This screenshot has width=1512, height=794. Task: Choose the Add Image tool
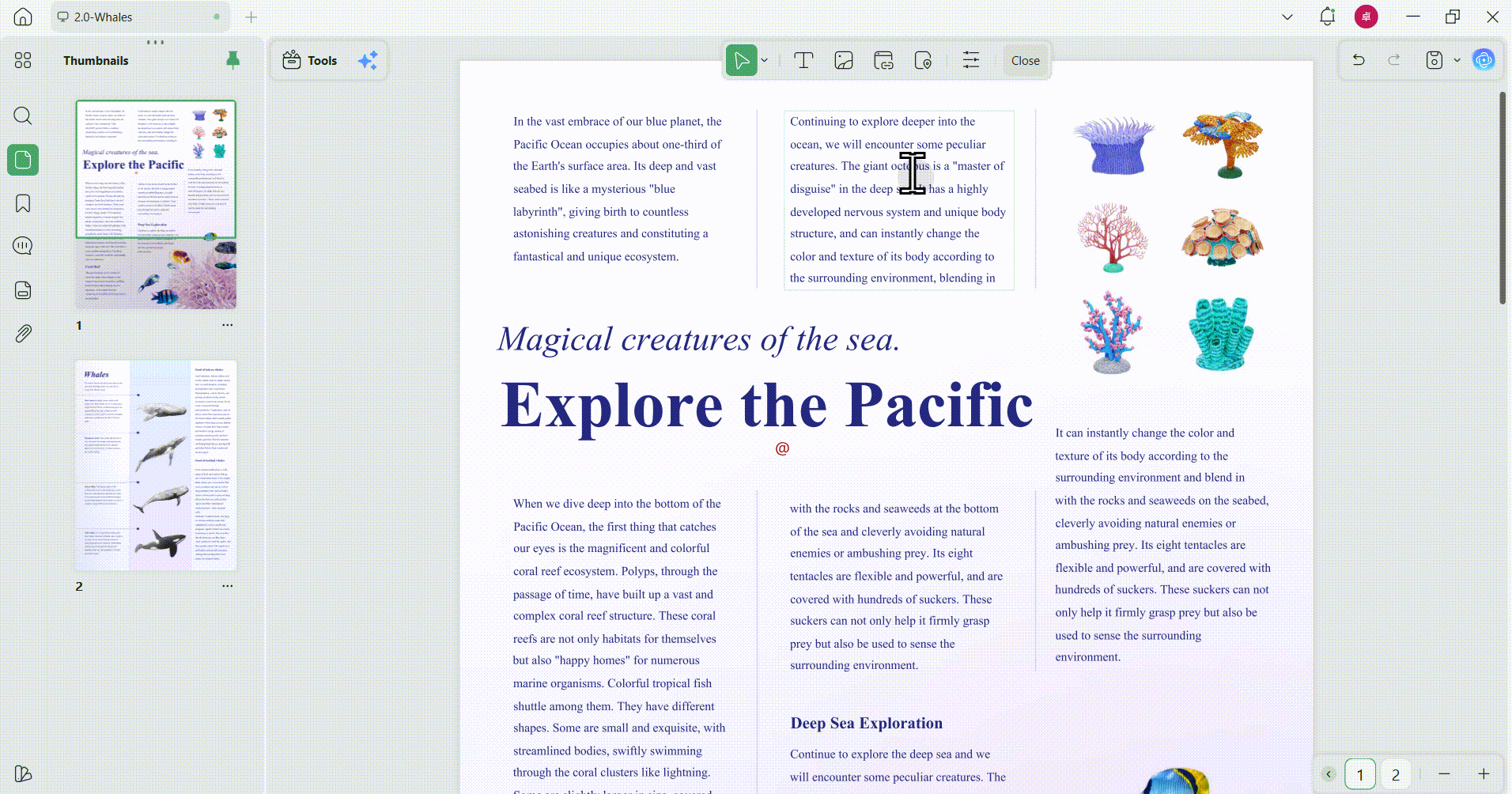click(844, 60)
